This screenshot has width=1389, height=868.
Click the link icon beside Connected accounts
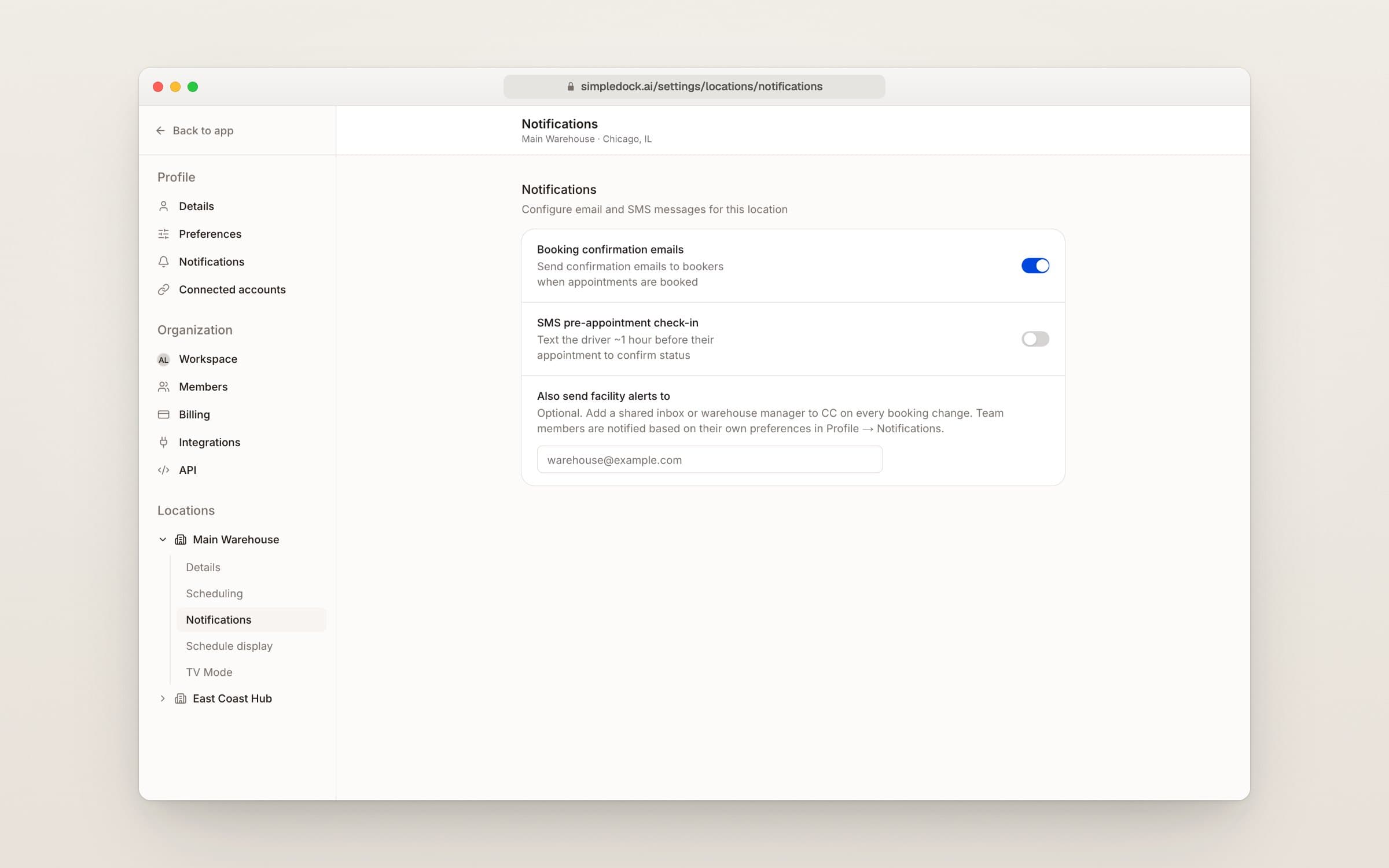[x=164, y=289]
